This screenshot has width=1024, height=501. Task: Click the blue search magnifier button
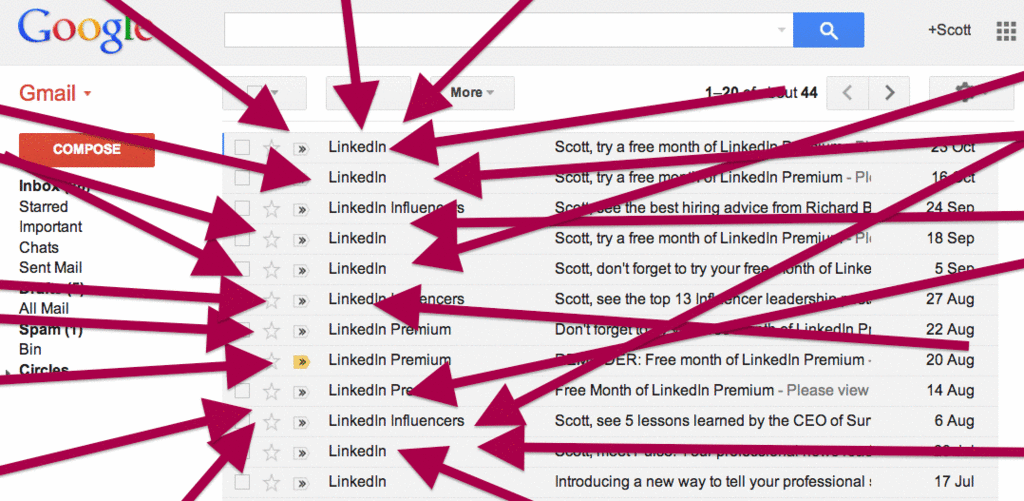coord(828,30)
